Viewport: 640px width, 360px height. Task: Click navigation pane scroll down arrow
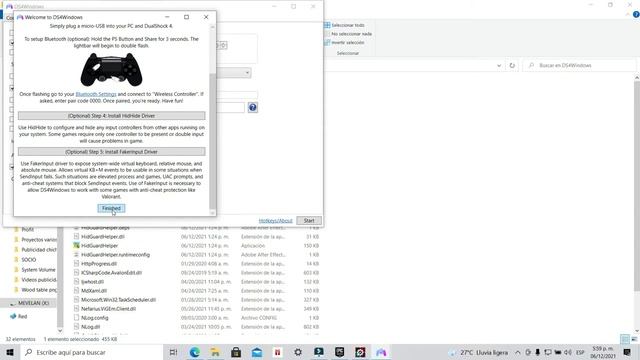tap(60, 331)
